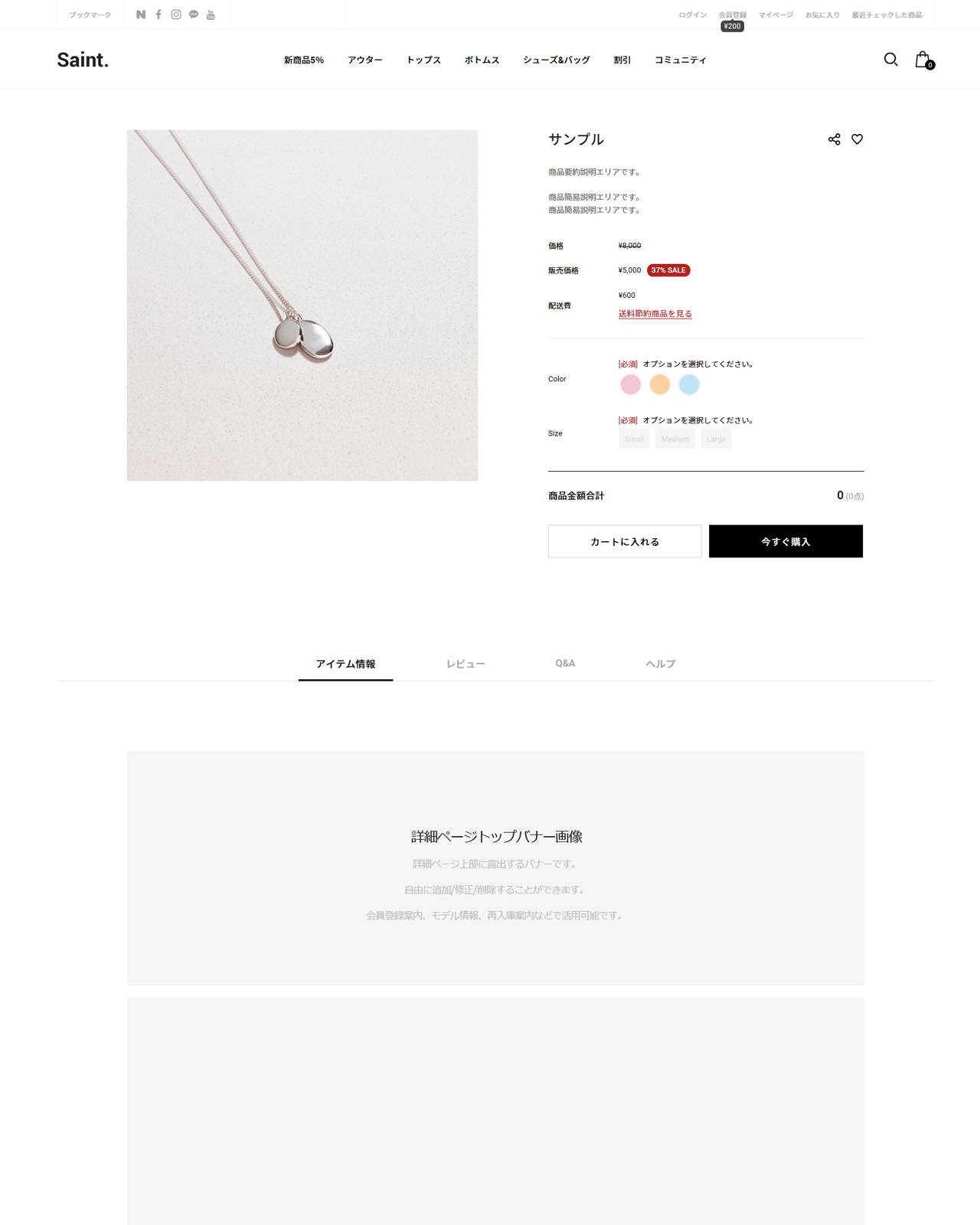Switch to the Q&A tab
This screenshot has width=980, height=1225.
[565, 663]
